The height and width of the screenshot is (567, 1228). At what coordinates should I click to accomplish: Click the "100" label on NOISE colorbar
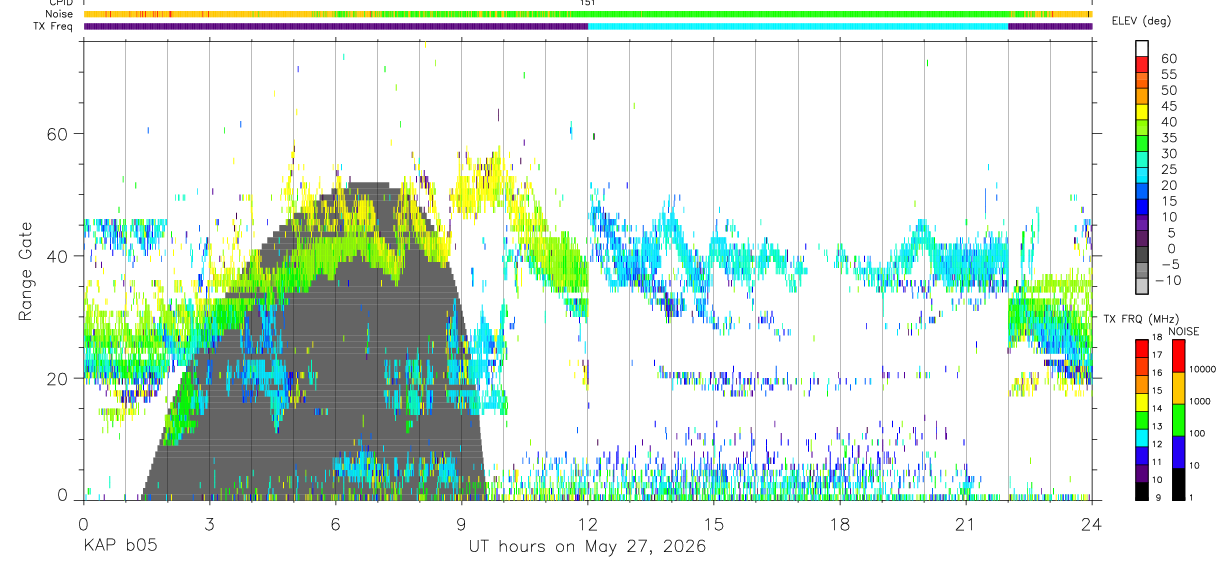click(x=1198, y=433)
